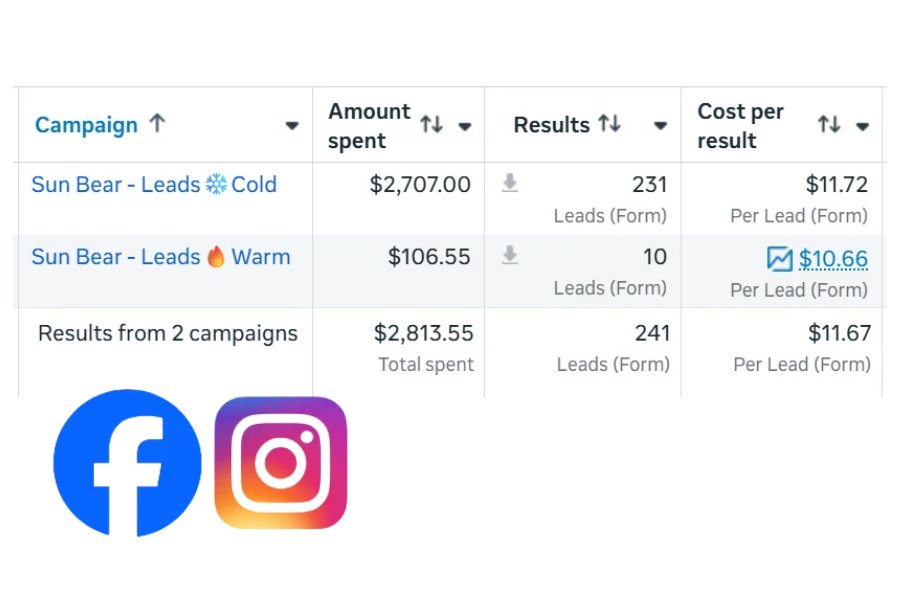Click the Campaign column header
The width and height of the screenshot is (900, 600).
click(86, 125)
